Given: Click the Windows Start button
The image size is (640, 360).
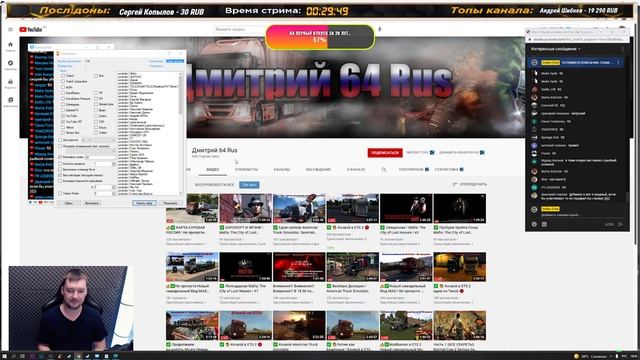Looking at the screenshot, I should point(4,356).
